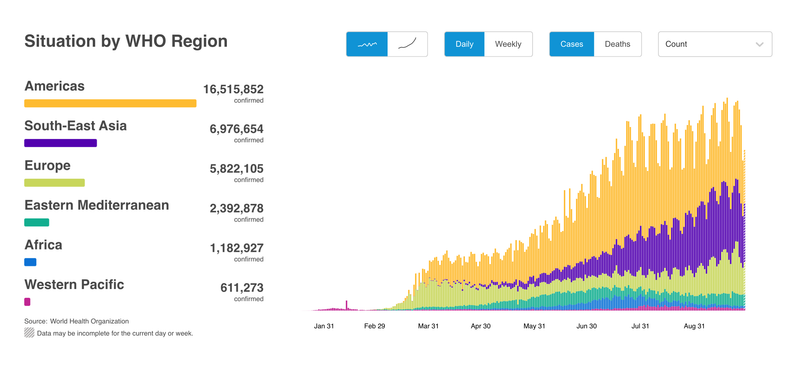The image size is (800, 366).
Task: Select the Eastern Mediterranean region label
Action: click(x=97, y=205)
